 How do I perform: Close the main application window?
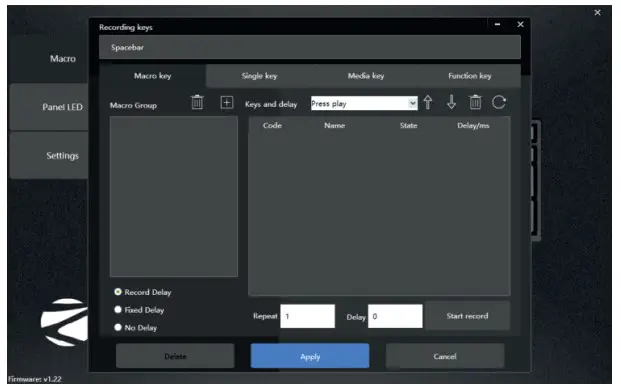click(597, 13)
